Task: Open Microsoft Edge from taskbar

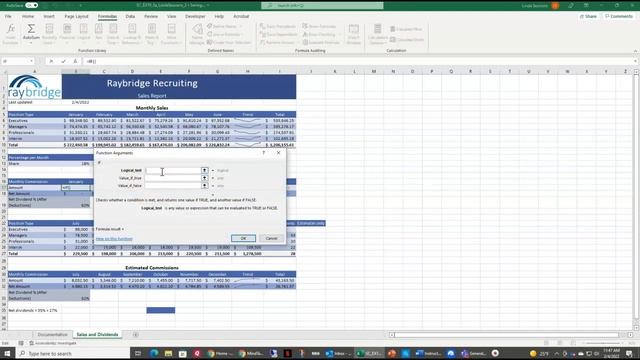Action: tap(154, 353)
